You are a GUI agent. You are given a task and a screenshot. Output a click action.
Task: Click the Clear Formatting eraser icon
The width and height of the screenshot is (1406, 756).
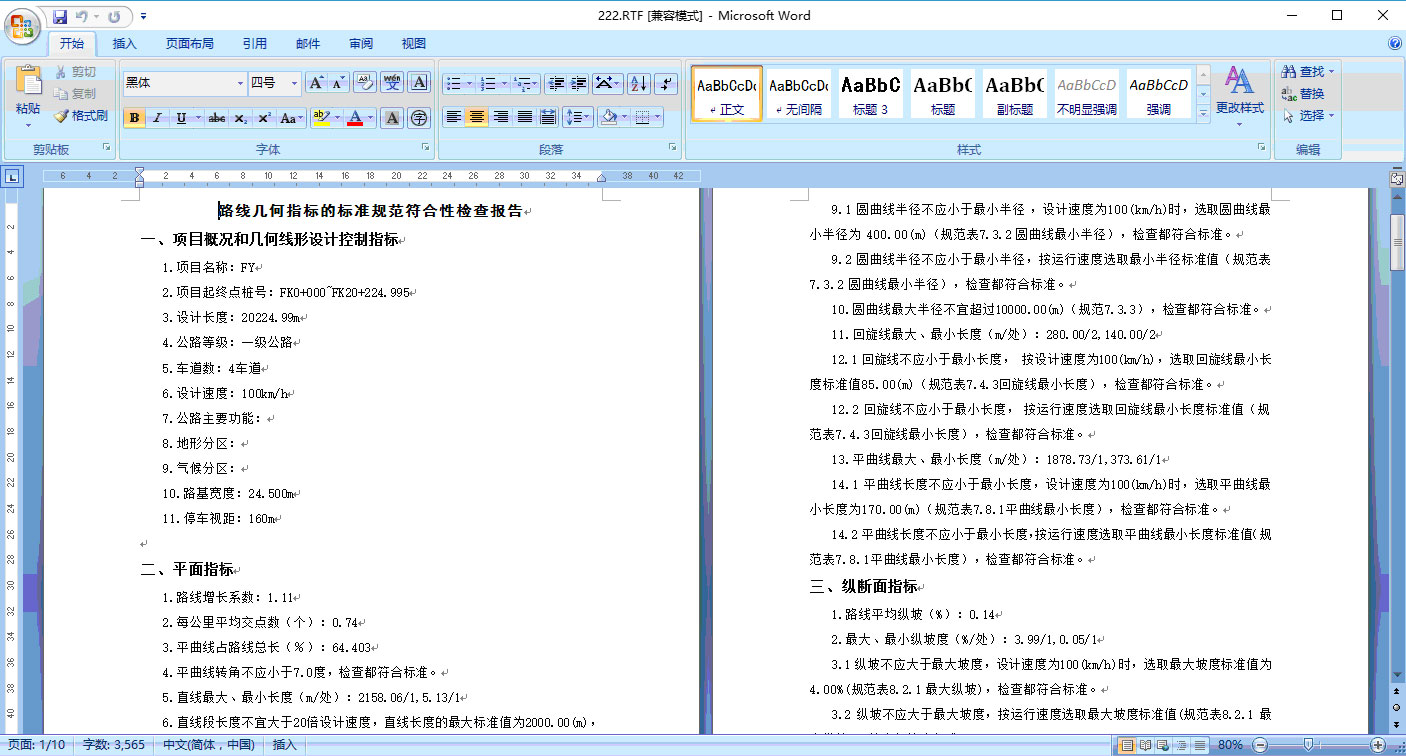[365, 83]
